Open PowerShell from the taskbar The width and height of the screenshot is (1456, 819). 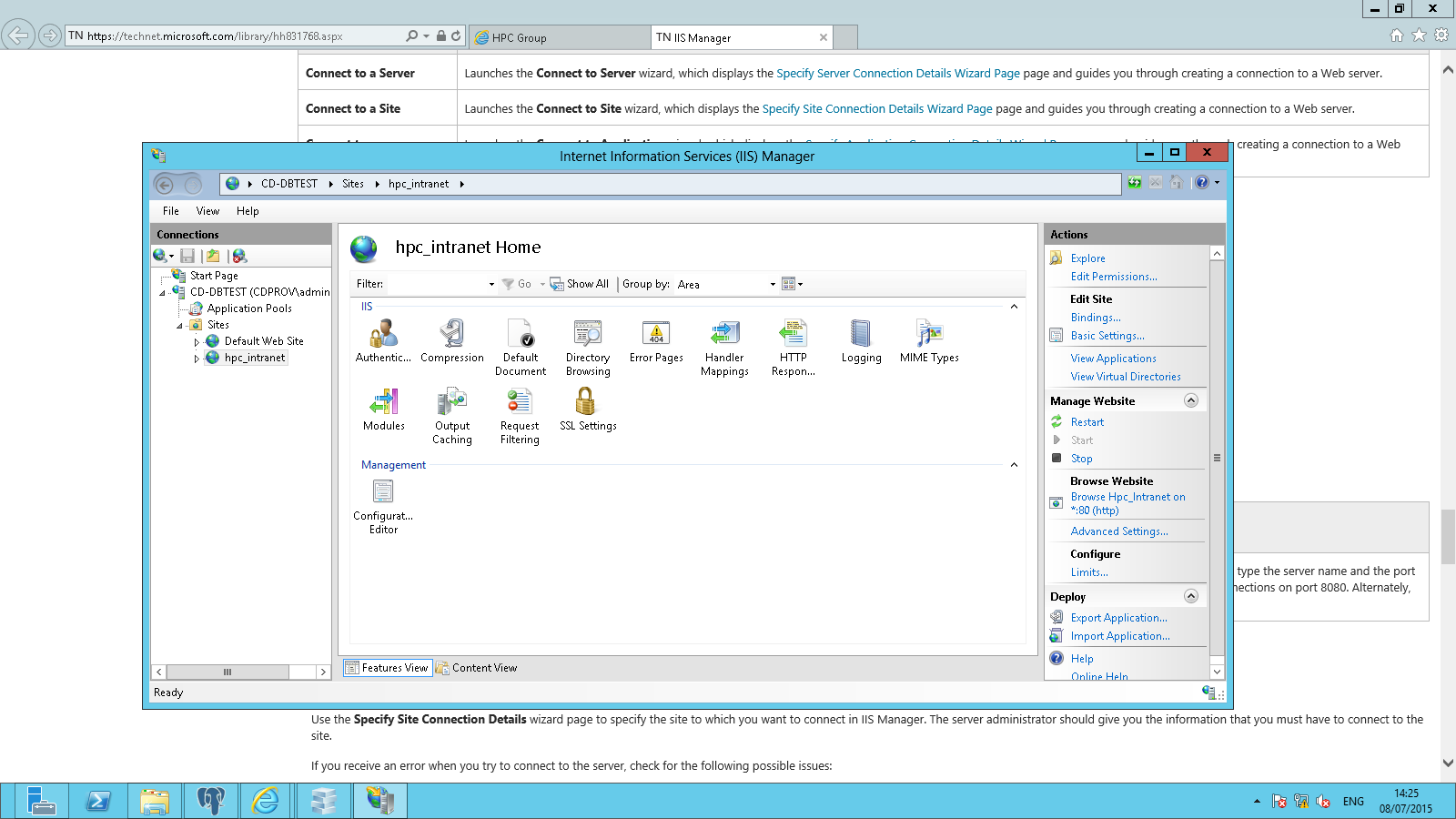(x=98, y=802)
